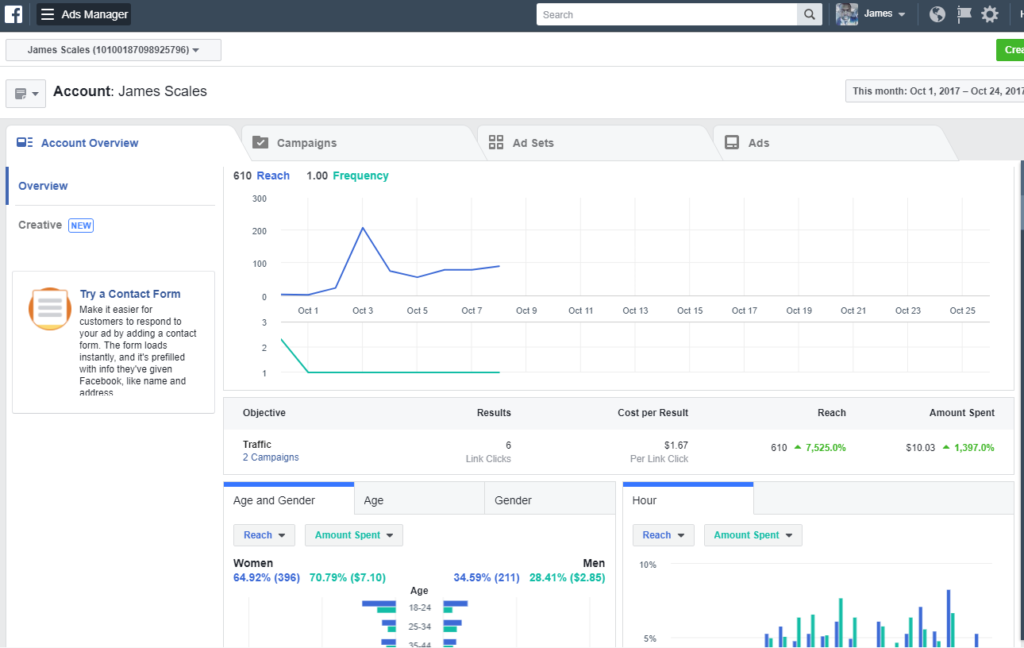Click the Ads tab square icon
The image size is (1024, 648).
coord(732,142)
